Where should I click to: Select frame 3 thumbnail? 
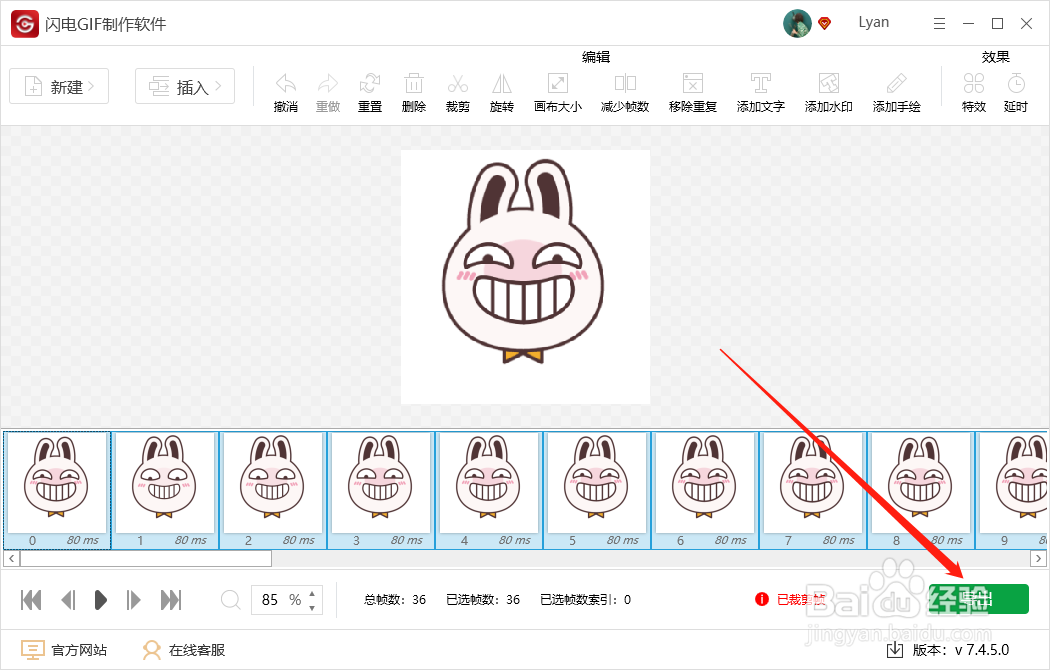pos(381,490)
